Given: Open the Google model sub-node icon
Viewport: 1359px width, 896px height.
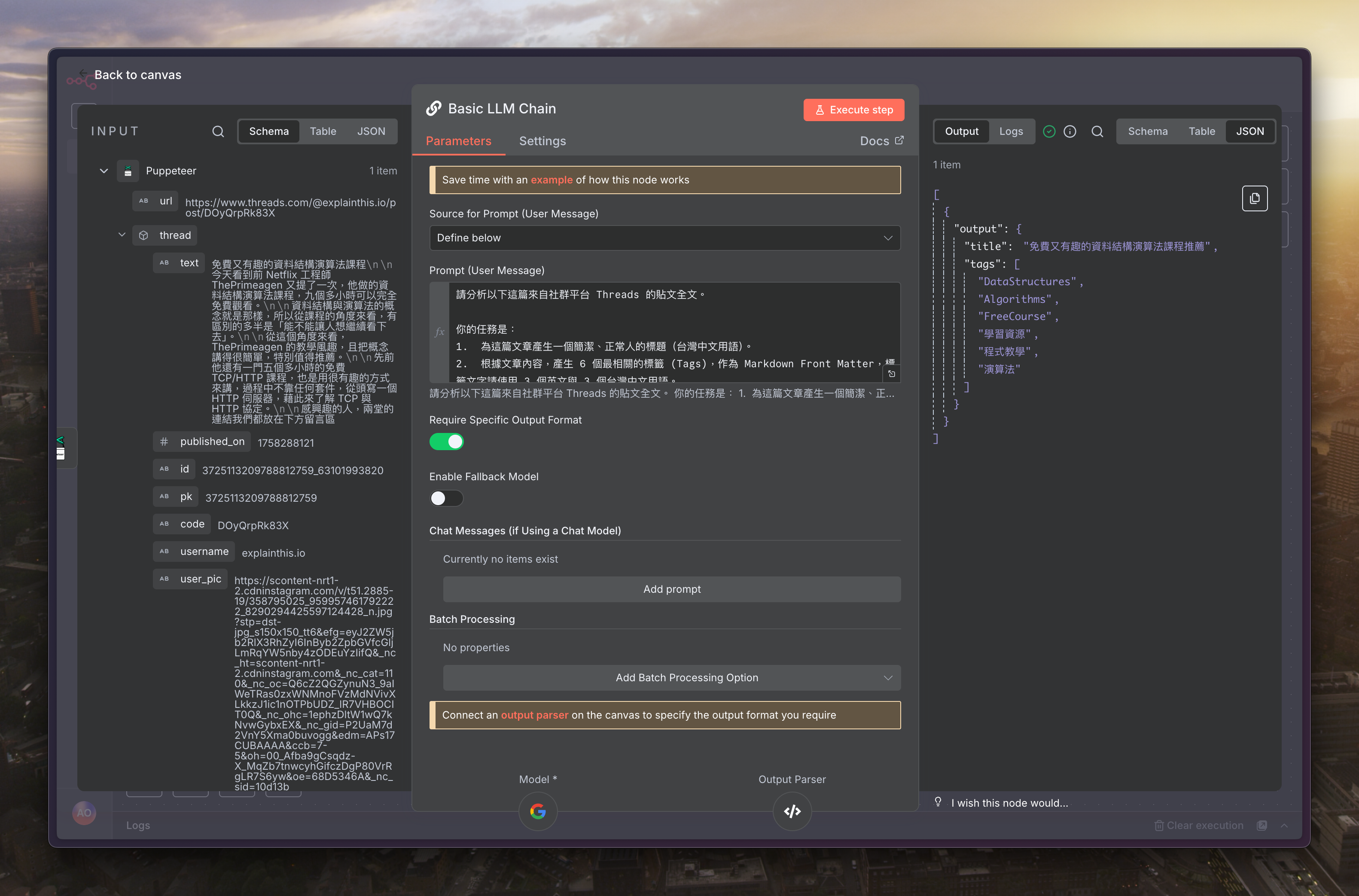Looking at the screenshot, I should [x=538, y=811].
